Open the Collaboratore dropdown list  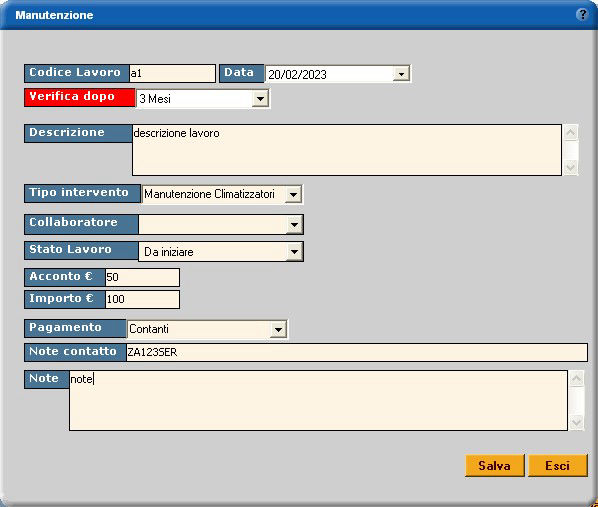294,225
